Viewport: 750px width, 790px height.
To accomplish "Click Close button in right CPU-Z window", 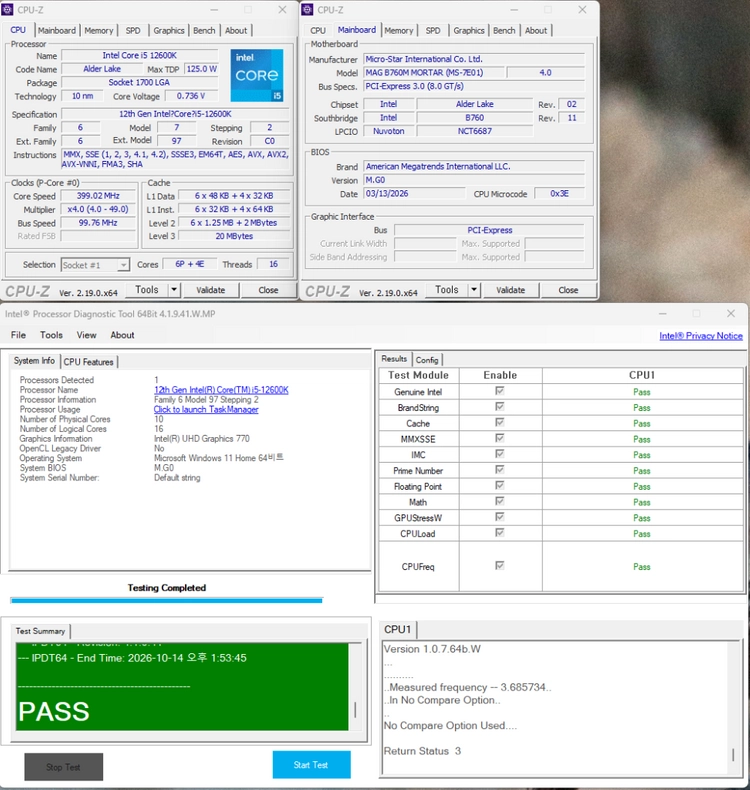I will (x=568, y=290).
